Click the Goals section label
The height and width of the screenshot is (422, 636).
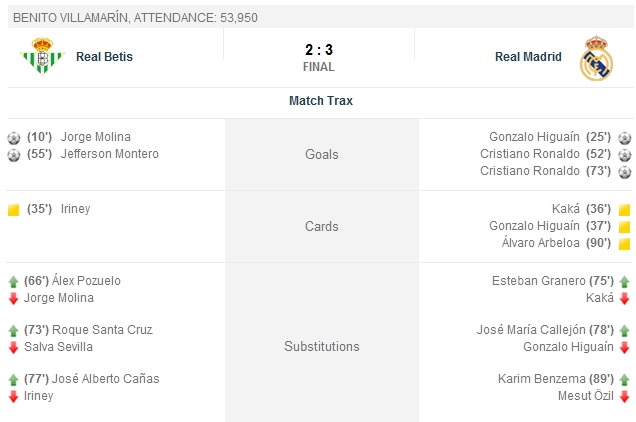[x=321, y=155]
